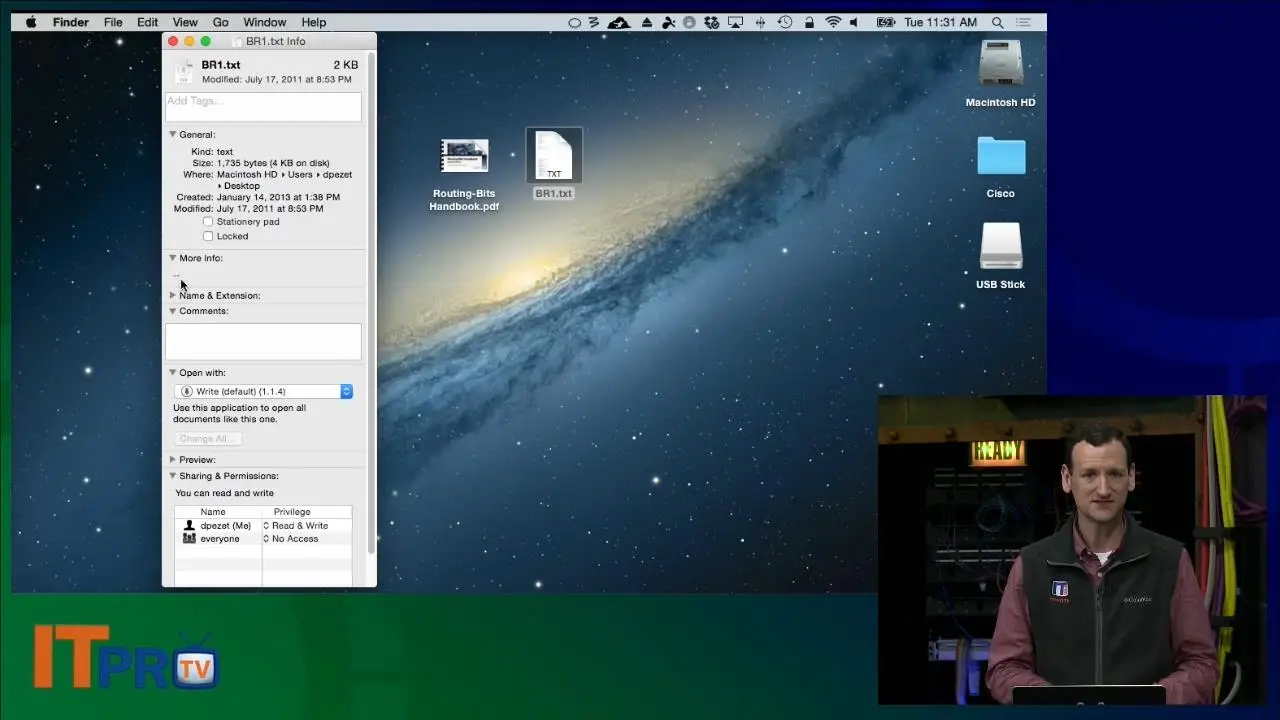This screenshot has width=1280, height=720.
Task: Click the Wi-Fi status icon
Action: (832, 22)
